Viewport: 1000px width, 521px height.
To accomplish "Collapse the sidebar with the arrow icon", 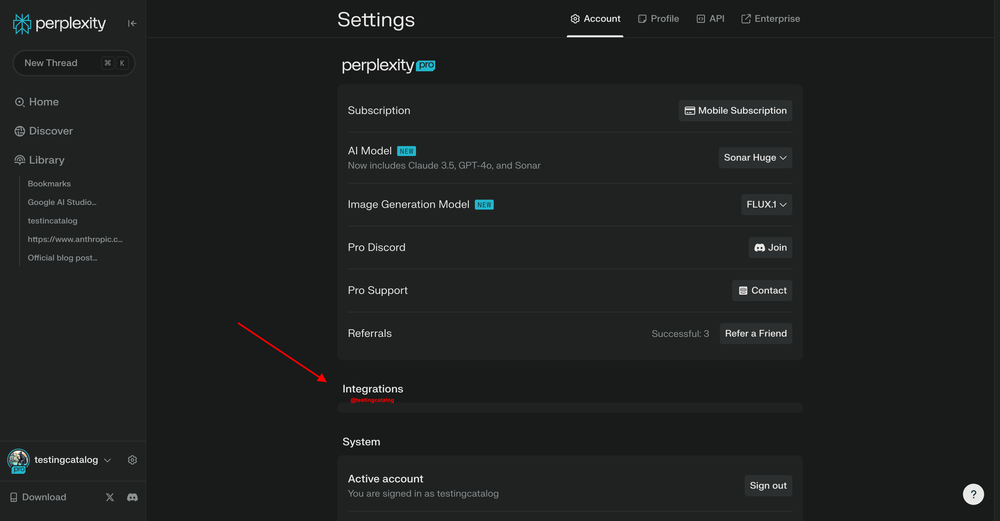I will click(x=132, y=23).
